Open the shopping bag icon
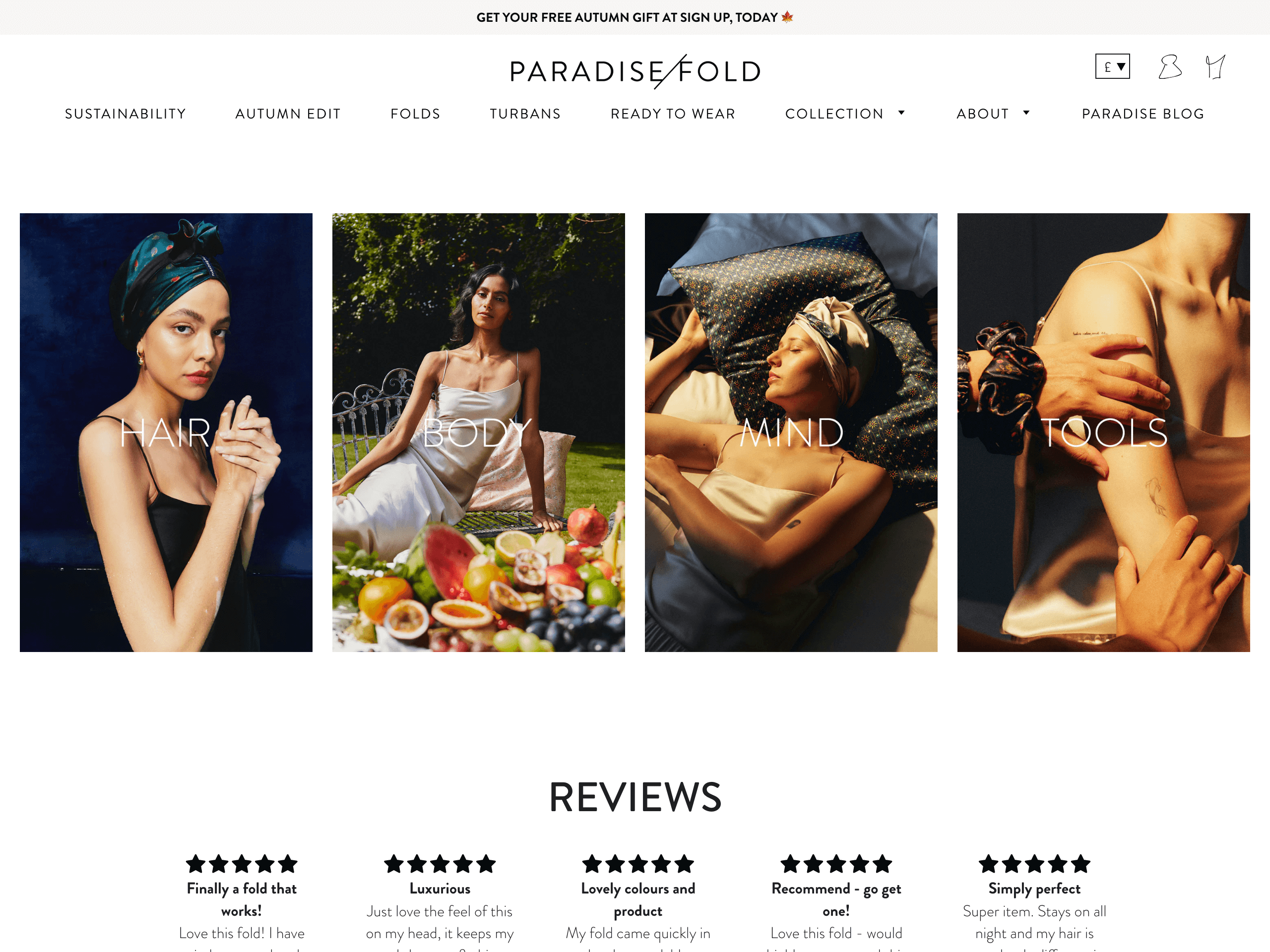Viewport: 1270px width, 952px height. (x=1215, y=66)
